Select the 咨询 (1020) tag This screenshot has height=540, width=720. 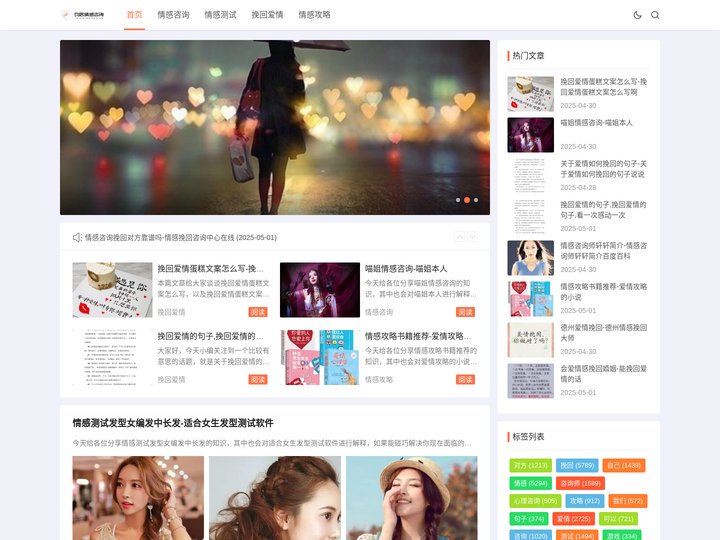click(x=530, y=536)
